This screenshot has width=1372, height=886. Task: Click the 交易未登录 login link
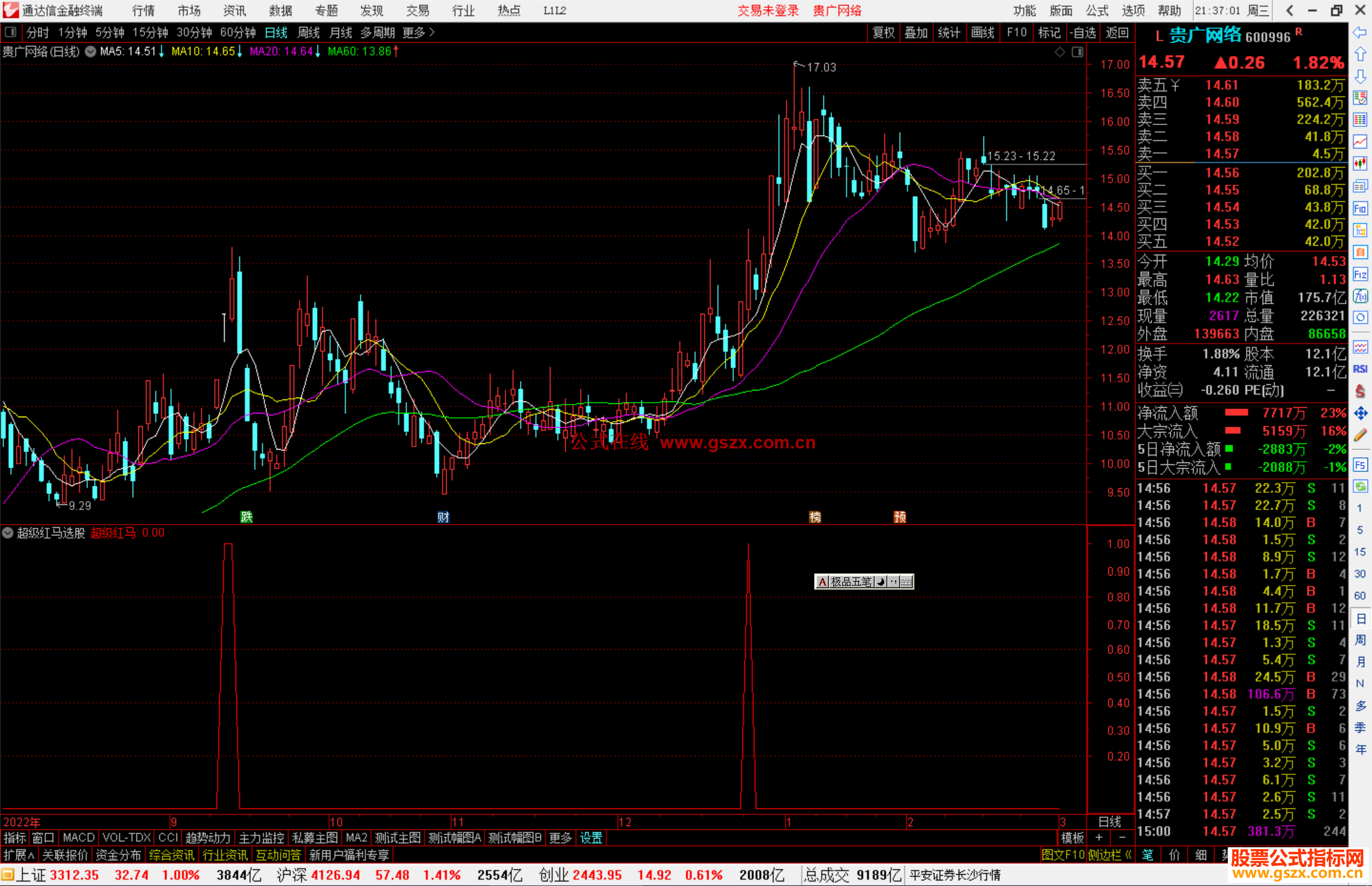(768, 11)
